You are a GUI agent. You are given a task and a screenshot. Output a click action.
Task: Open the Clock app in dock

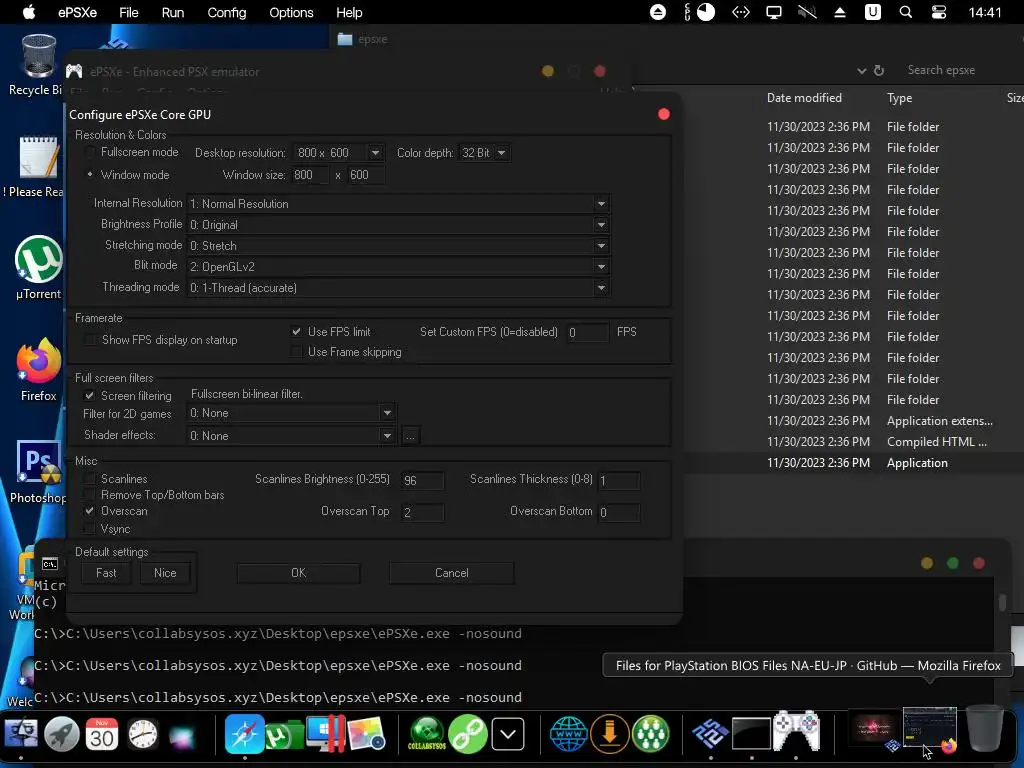(x=142, y=733)
